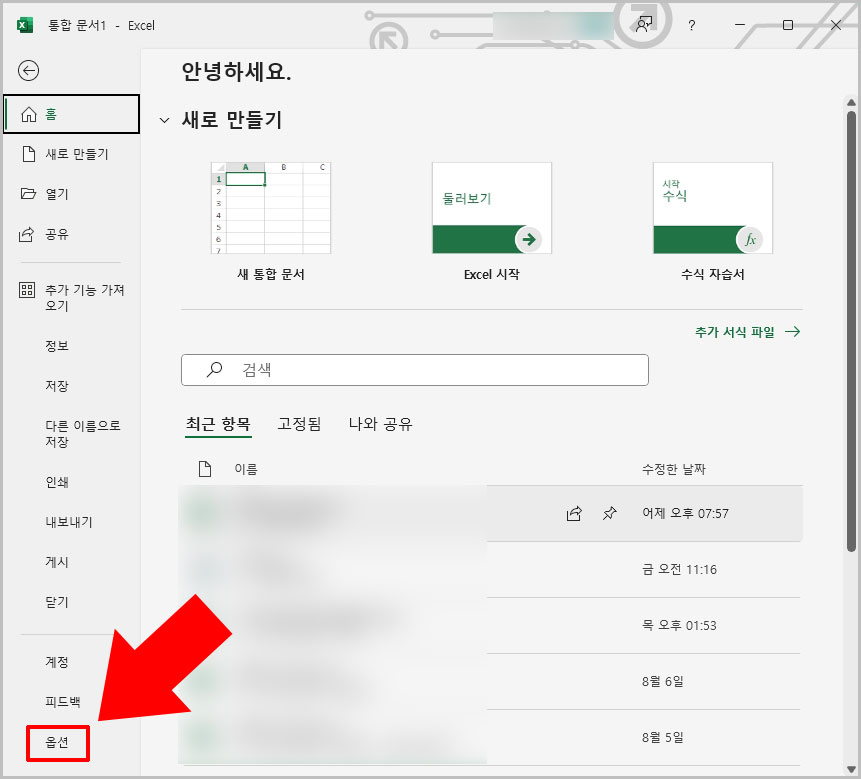Open the 수식 자습서 template

[713, 221]
